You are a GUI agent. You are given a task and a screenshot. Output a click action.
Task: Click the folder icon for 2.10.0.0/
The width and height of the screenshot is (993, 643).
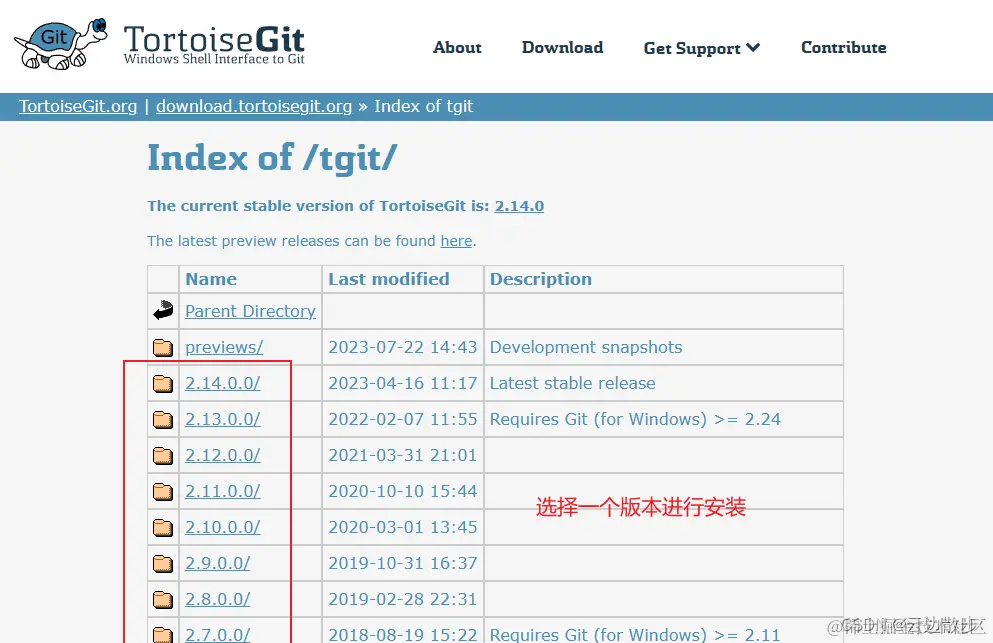coord(163,528)
